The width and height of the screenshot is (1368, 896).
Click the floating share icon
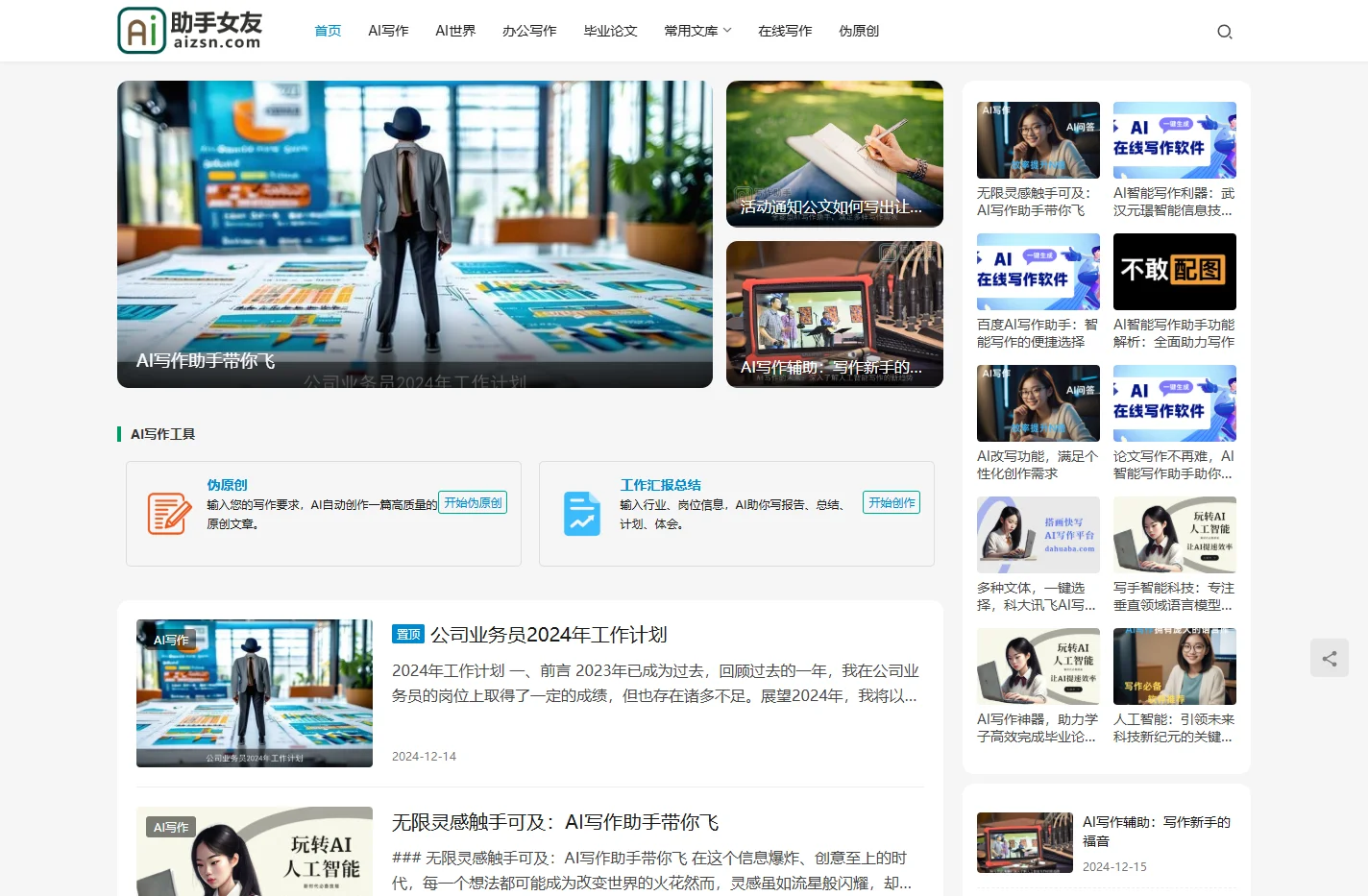pos(1330,658)
